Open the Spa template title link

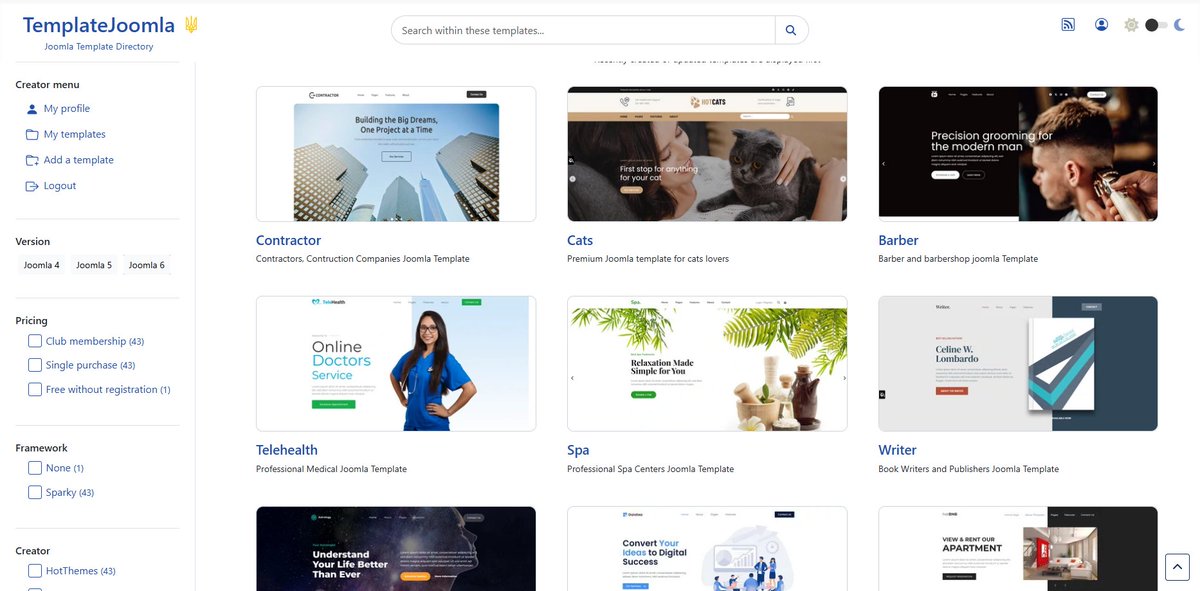578,450
